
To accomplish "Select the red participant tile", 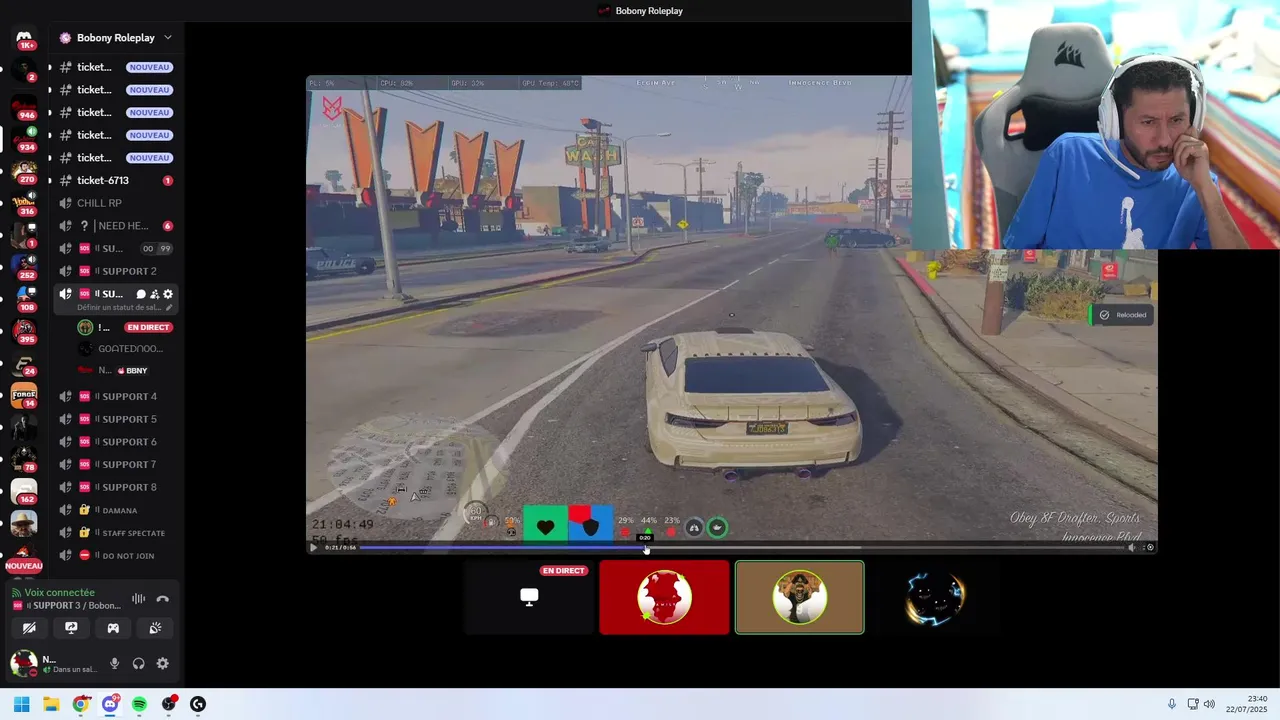I will pyautogui.click(x=664, y=597).
